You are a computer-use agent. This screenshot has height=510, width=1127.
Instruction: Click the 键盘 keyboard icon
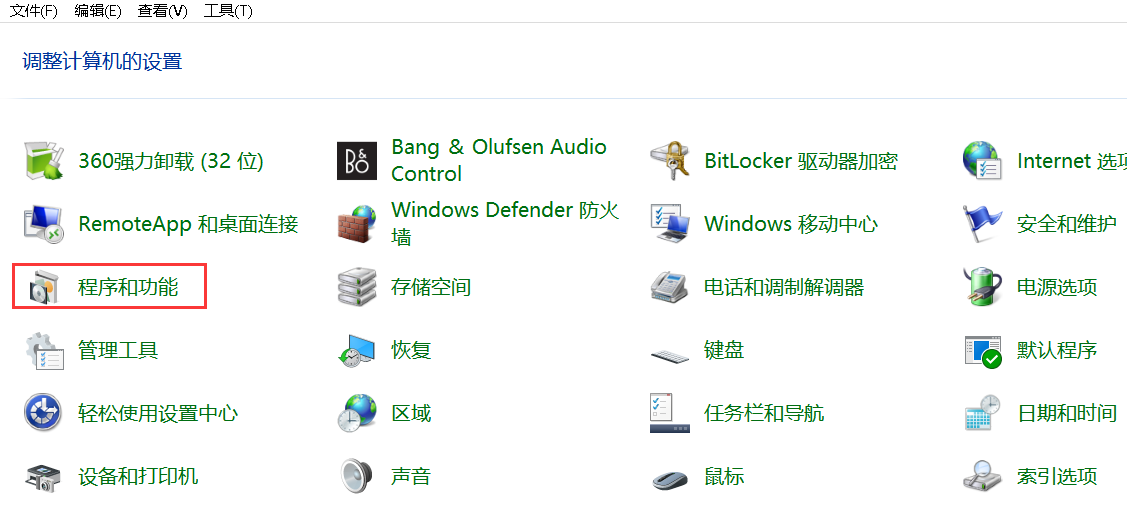[x=670, y=352]
